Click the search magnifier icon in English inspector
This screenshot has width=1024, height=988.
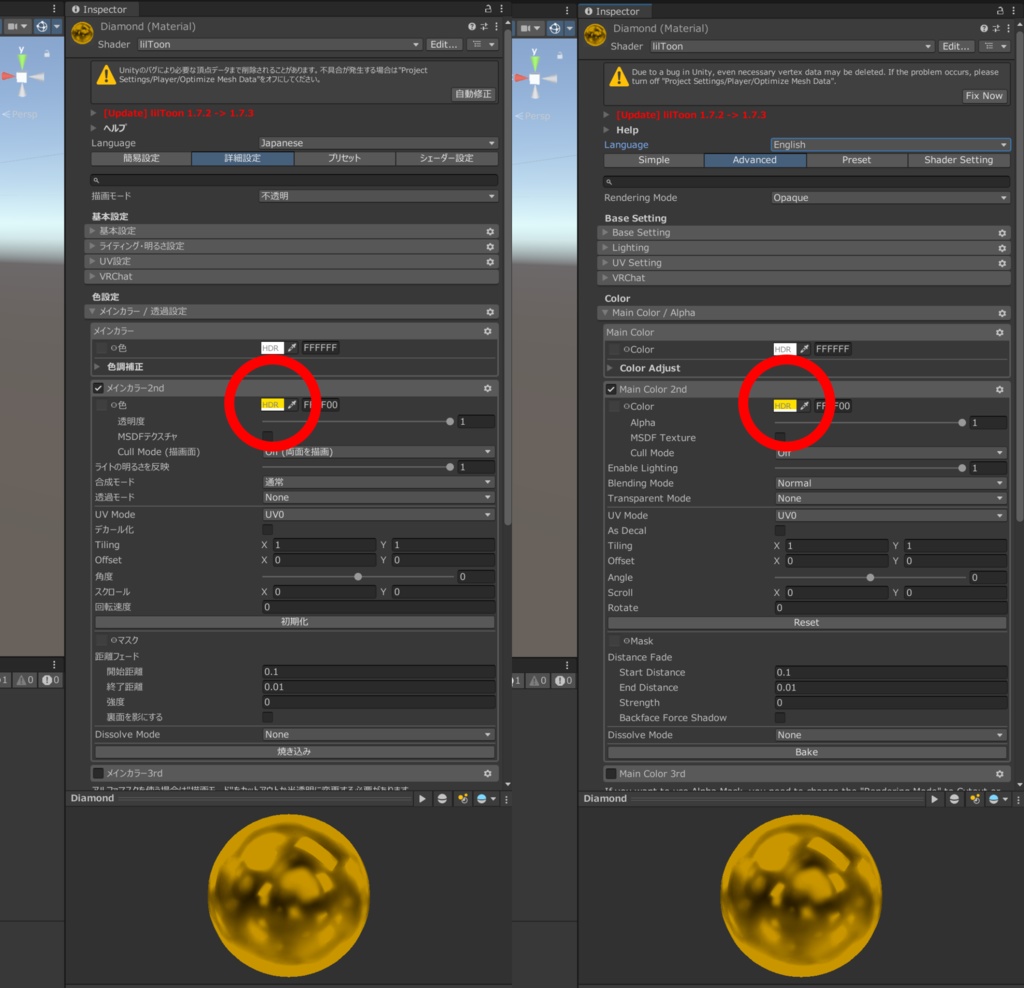click(609, 182)
